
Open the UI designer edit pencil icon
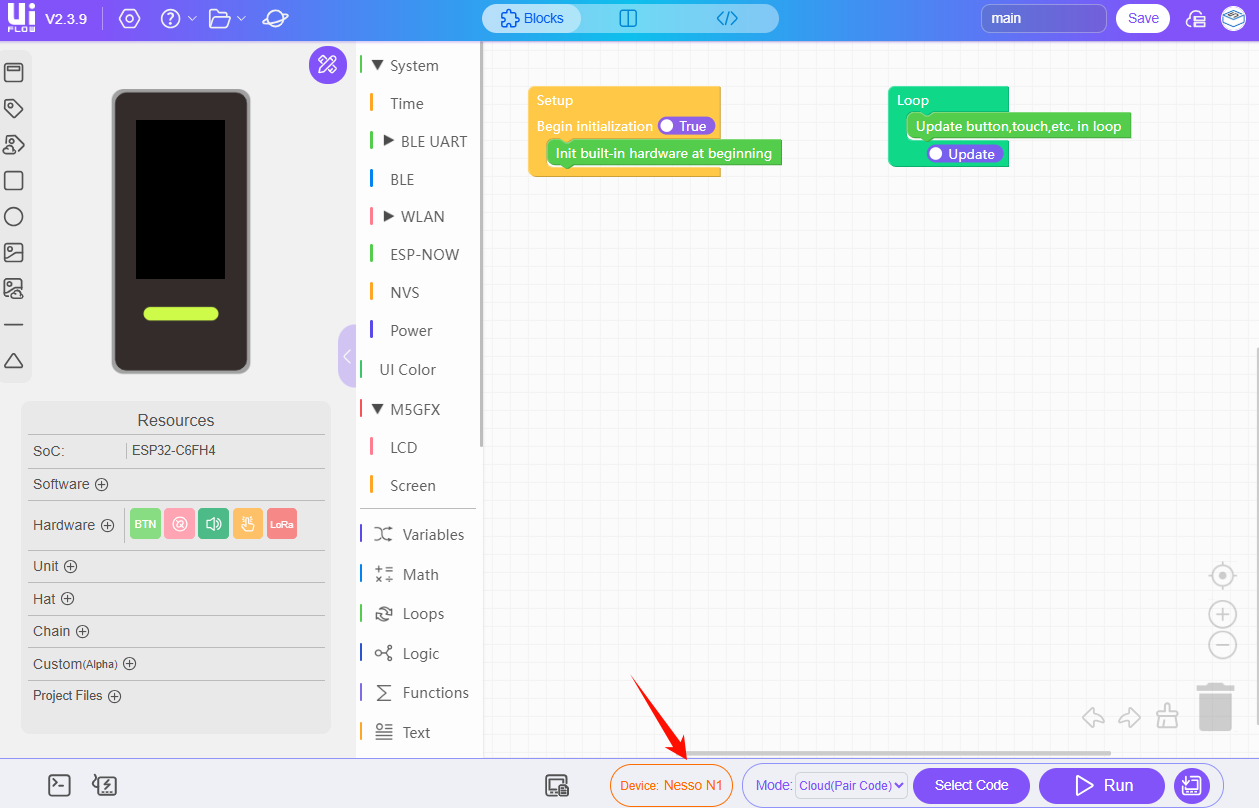click(327, 65)
